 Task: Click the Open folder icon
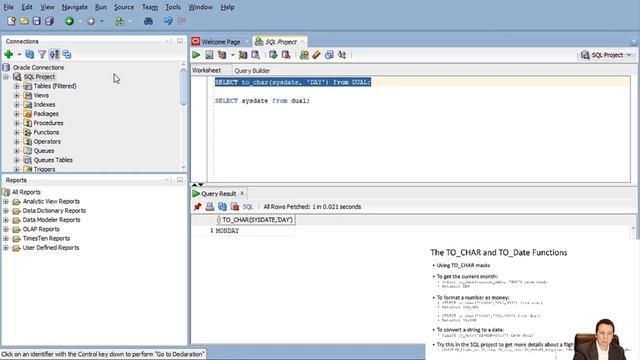(24, 21)
